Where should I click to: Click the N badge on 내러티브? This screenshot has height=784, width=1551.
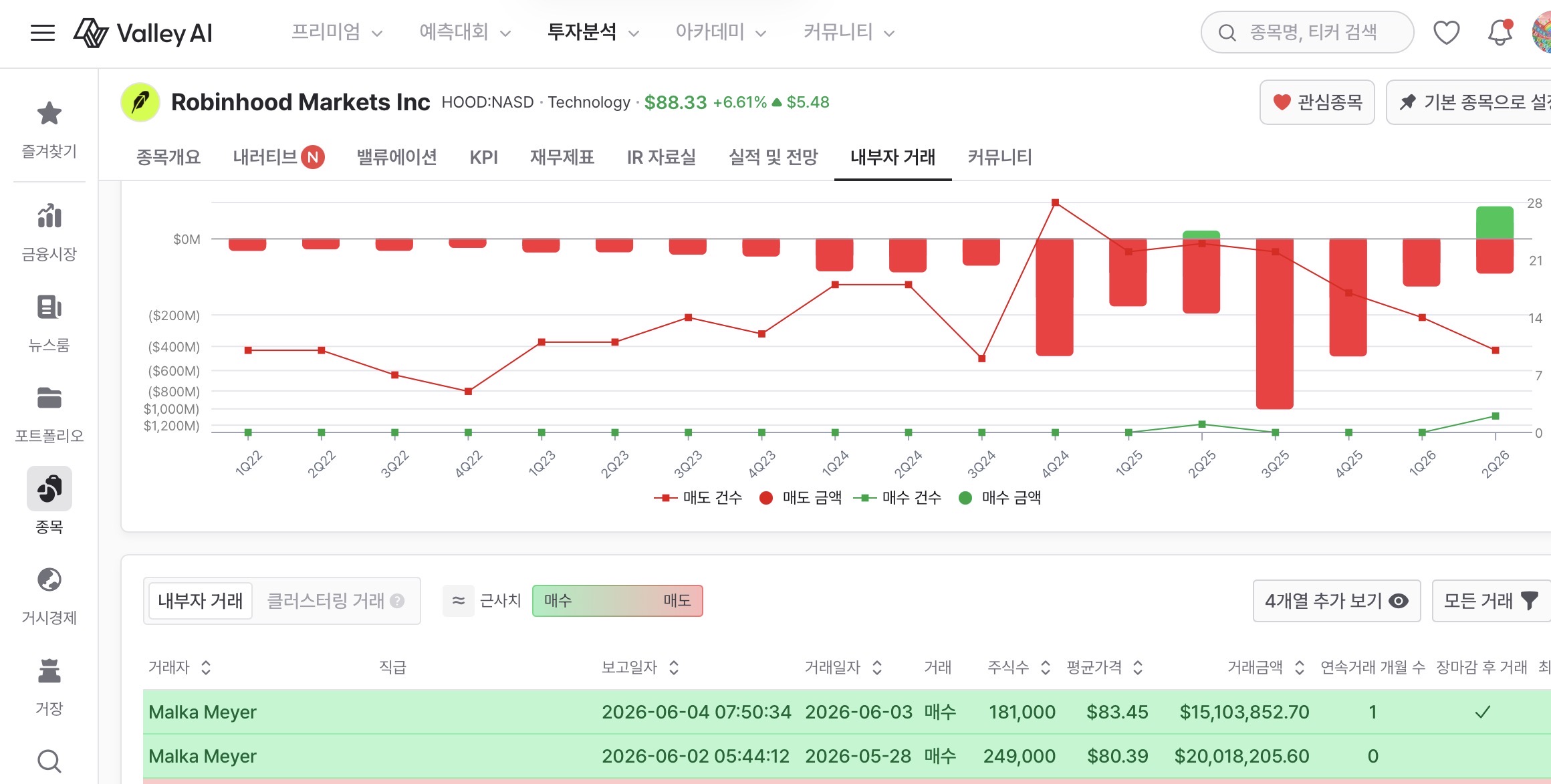(x=313, y=157)
